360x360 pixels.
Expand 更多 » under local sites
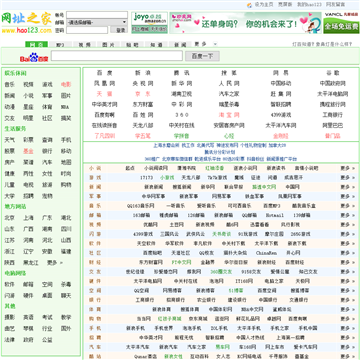pyautogui.click(x=55, y=263)
